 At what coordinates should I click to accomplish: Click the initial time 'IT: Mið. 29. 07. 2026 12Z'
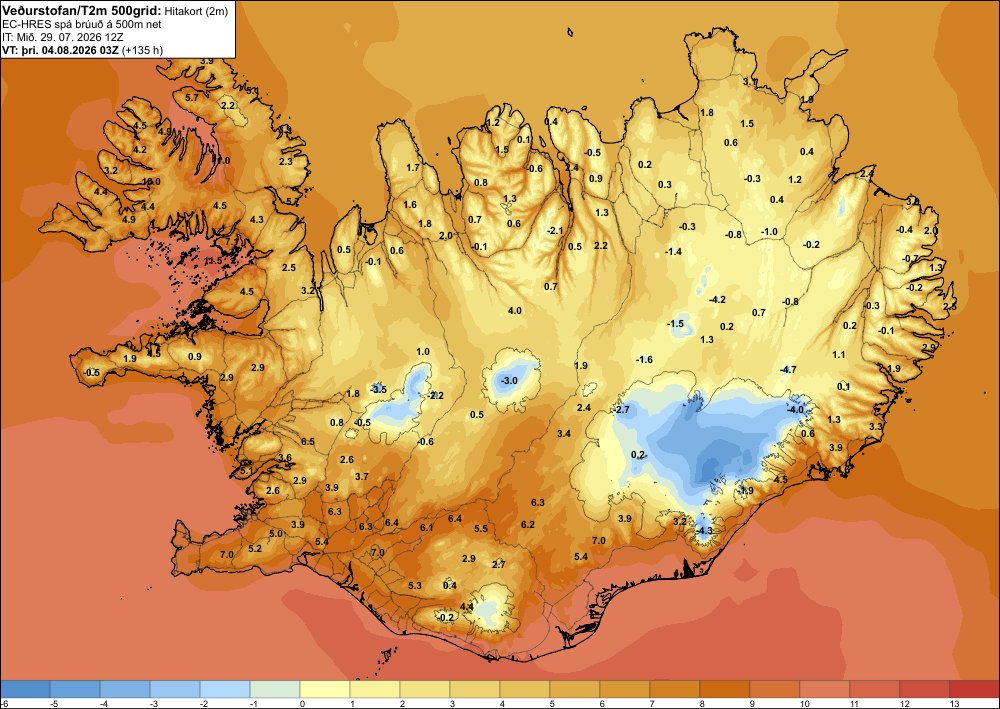coord(62,37)
